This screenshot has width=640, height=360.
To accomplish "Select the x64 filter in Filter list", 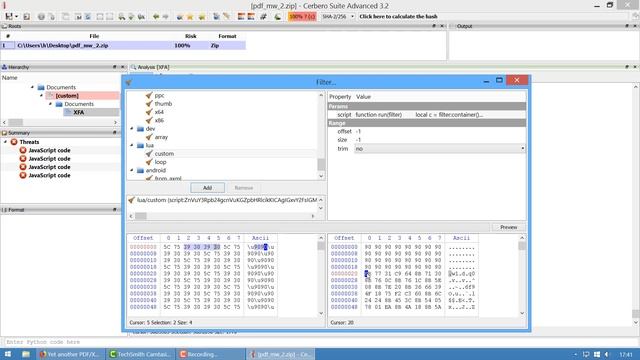I will (x=159, y=112).
